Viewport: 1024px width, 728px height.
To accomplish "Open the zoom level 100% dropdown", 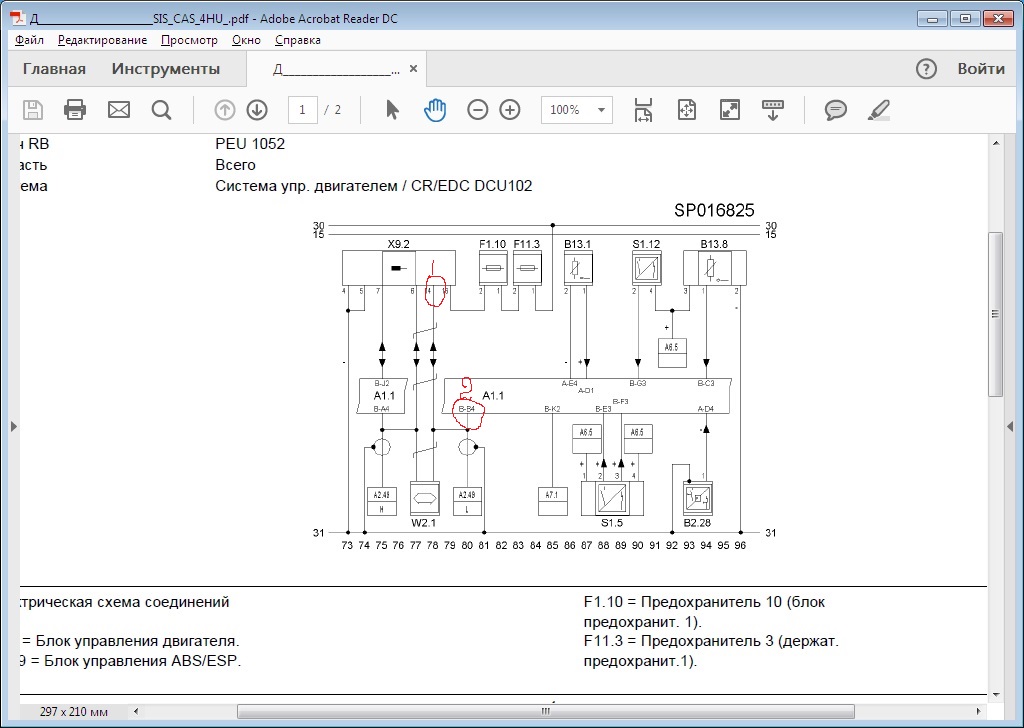I will (x=577, y=110).
